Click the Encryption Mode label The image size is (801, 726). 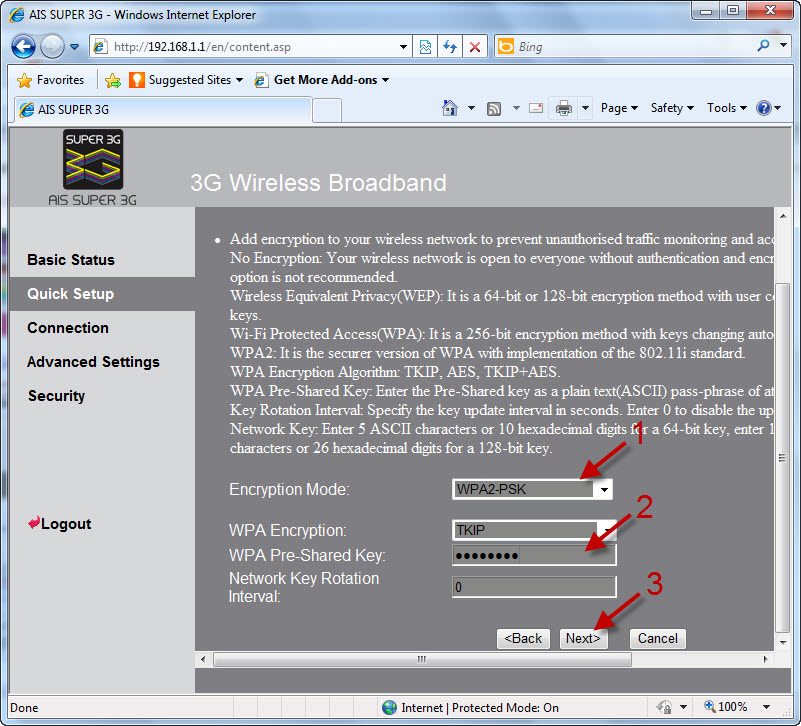(x=289, y=489)
